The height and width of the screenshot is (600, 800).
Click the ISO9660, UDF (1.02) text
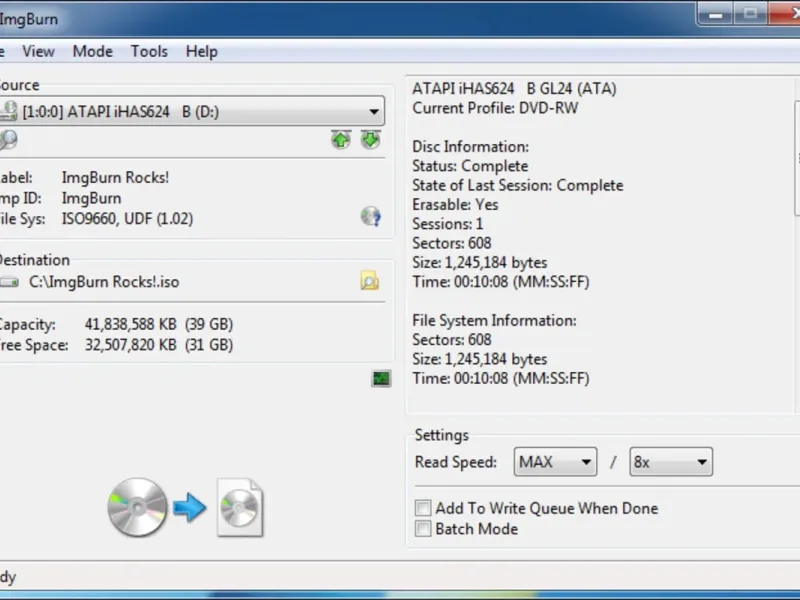pos(128,219)
